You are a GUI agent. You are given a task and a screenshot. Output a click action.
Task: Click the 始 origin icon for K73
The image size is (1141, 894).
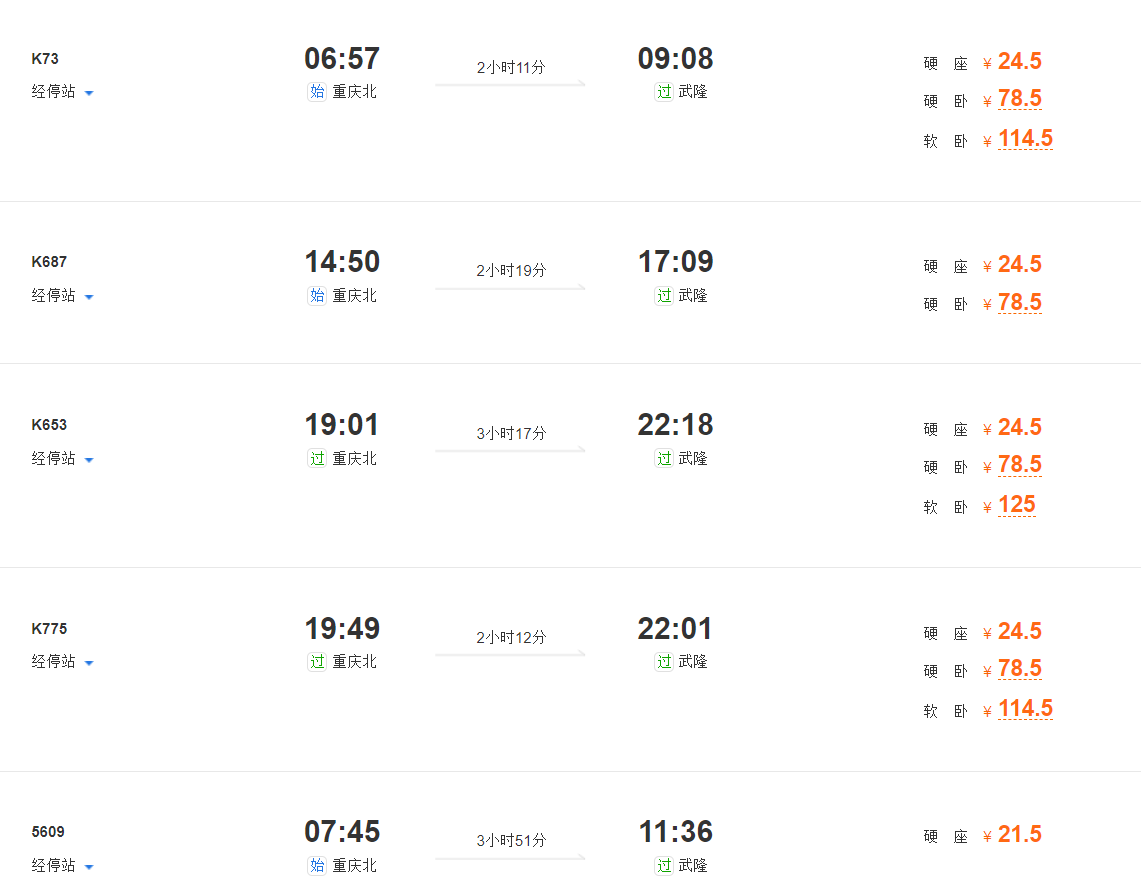(x=317, y=92)
